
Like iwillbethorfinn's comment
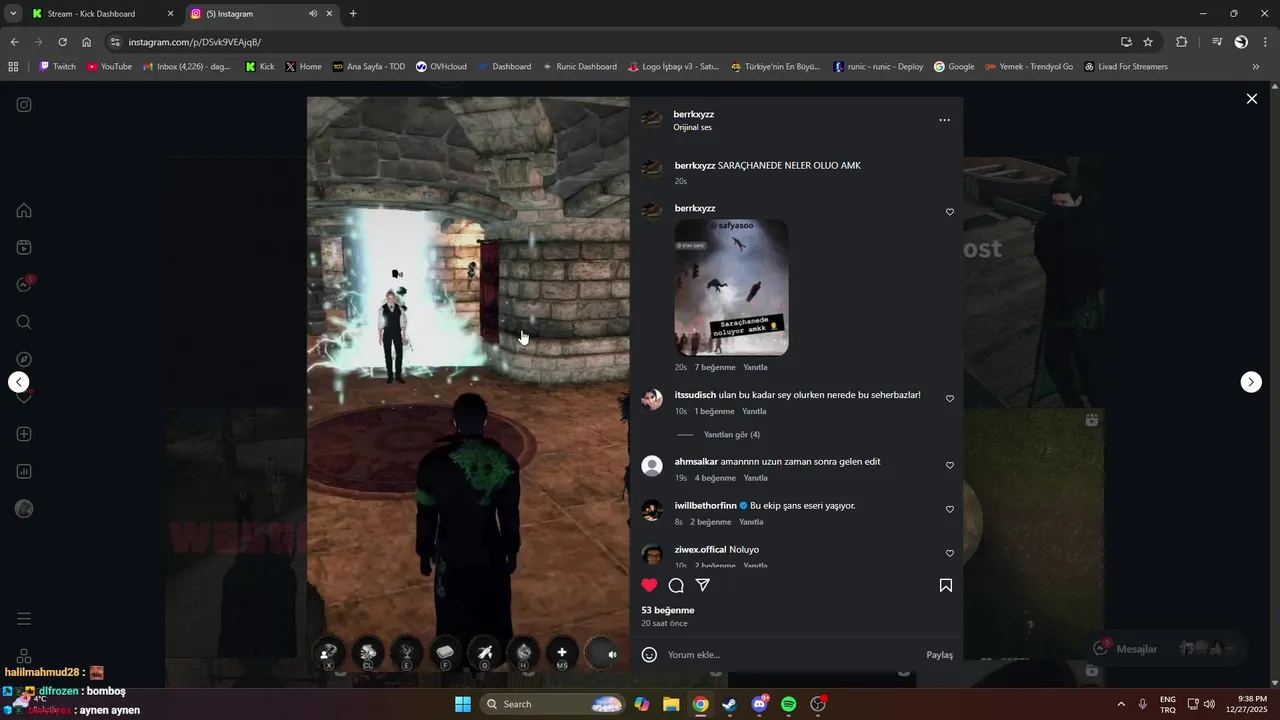coord(950,509)
